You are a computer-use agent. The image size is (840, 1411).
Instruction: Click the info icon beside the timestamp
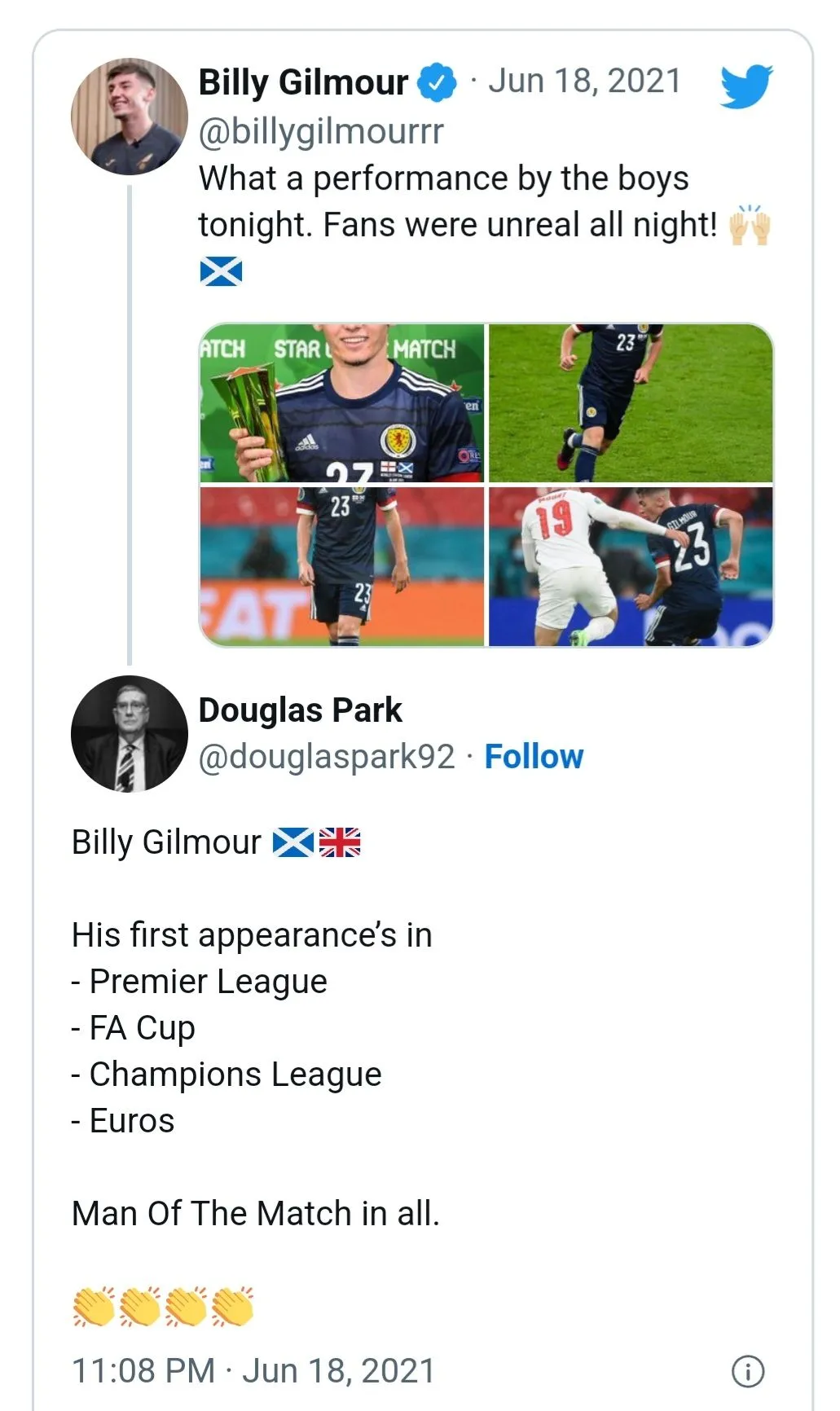(x=748, y=1371)
